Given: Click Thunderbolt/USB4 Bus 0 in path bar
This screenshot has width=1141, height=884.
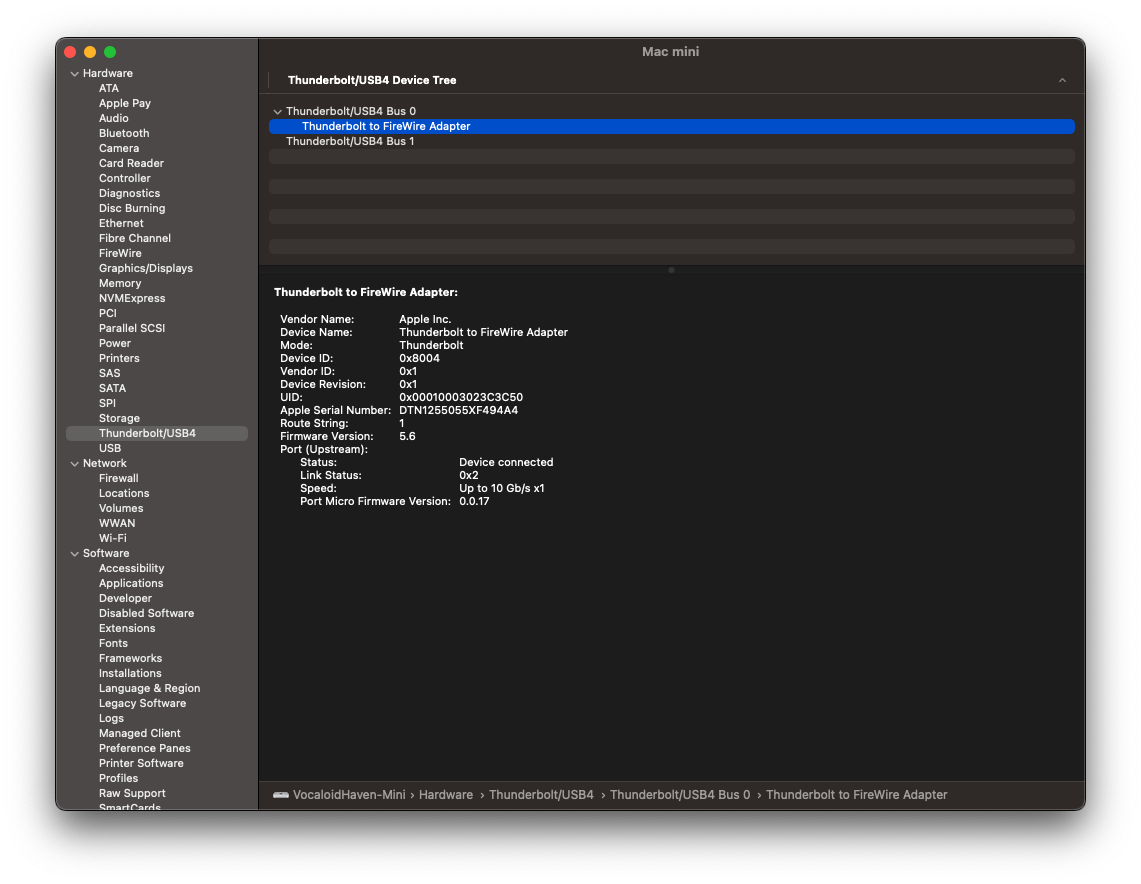Looking at the screenshot, I should pos(680,795).
